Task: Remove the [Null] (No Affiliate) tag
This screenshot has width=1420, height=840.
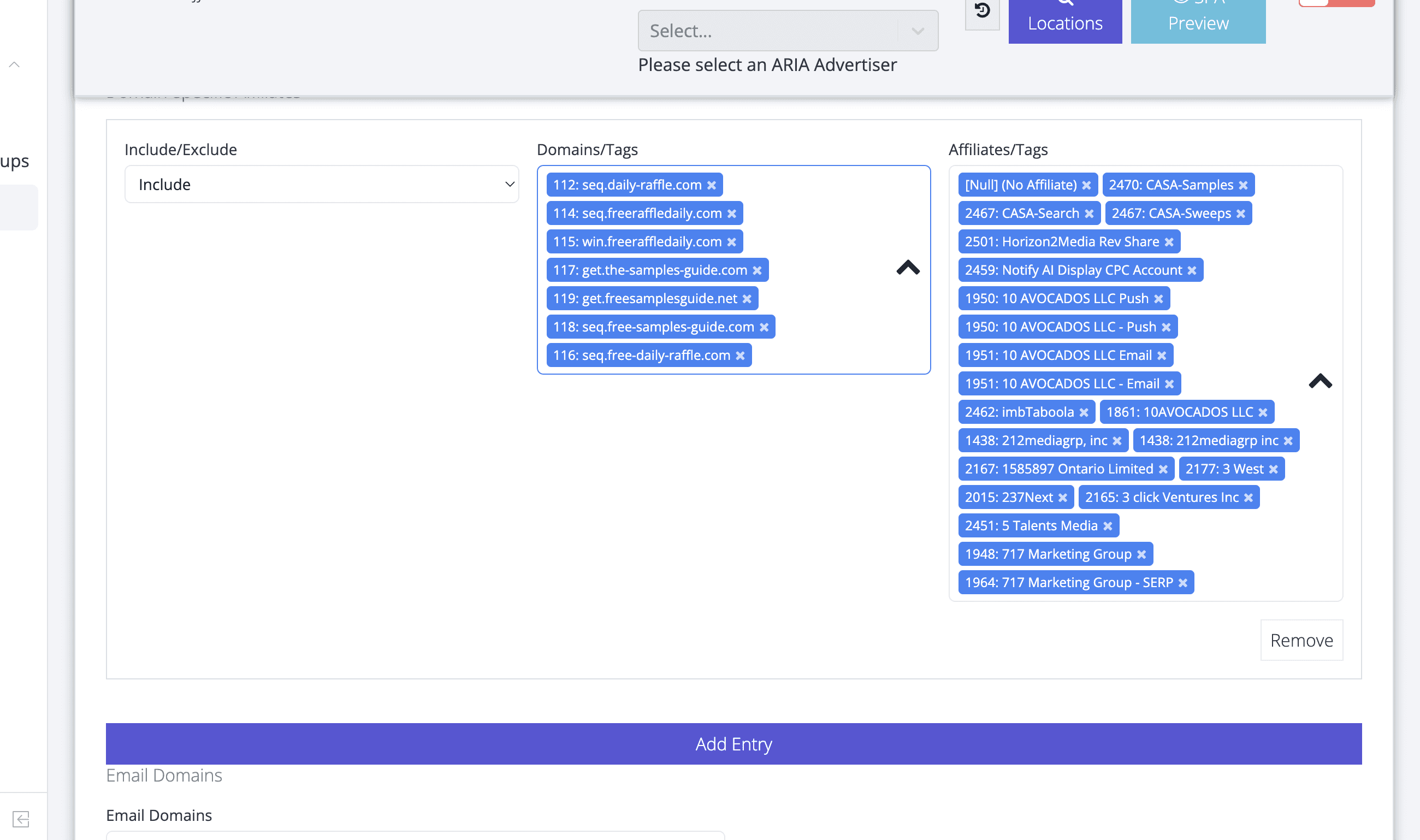Action: (1087, 185)
